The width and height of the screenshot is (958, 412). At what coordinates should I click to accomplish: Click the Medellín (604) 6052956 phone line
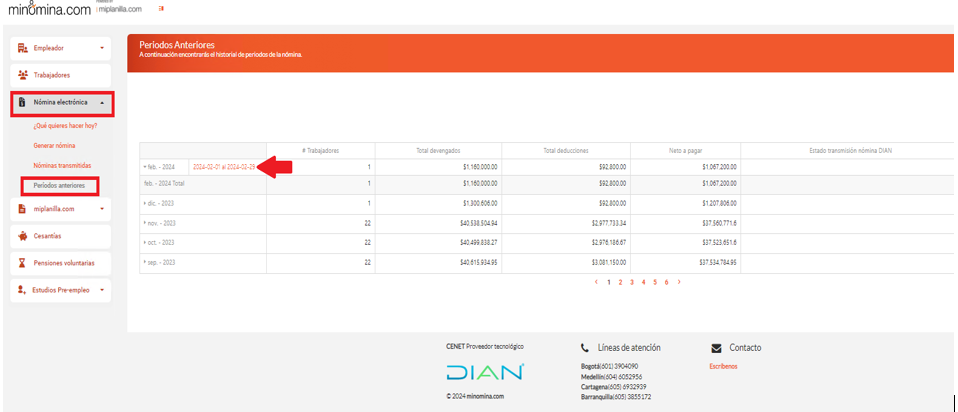[x=611, y=377]
